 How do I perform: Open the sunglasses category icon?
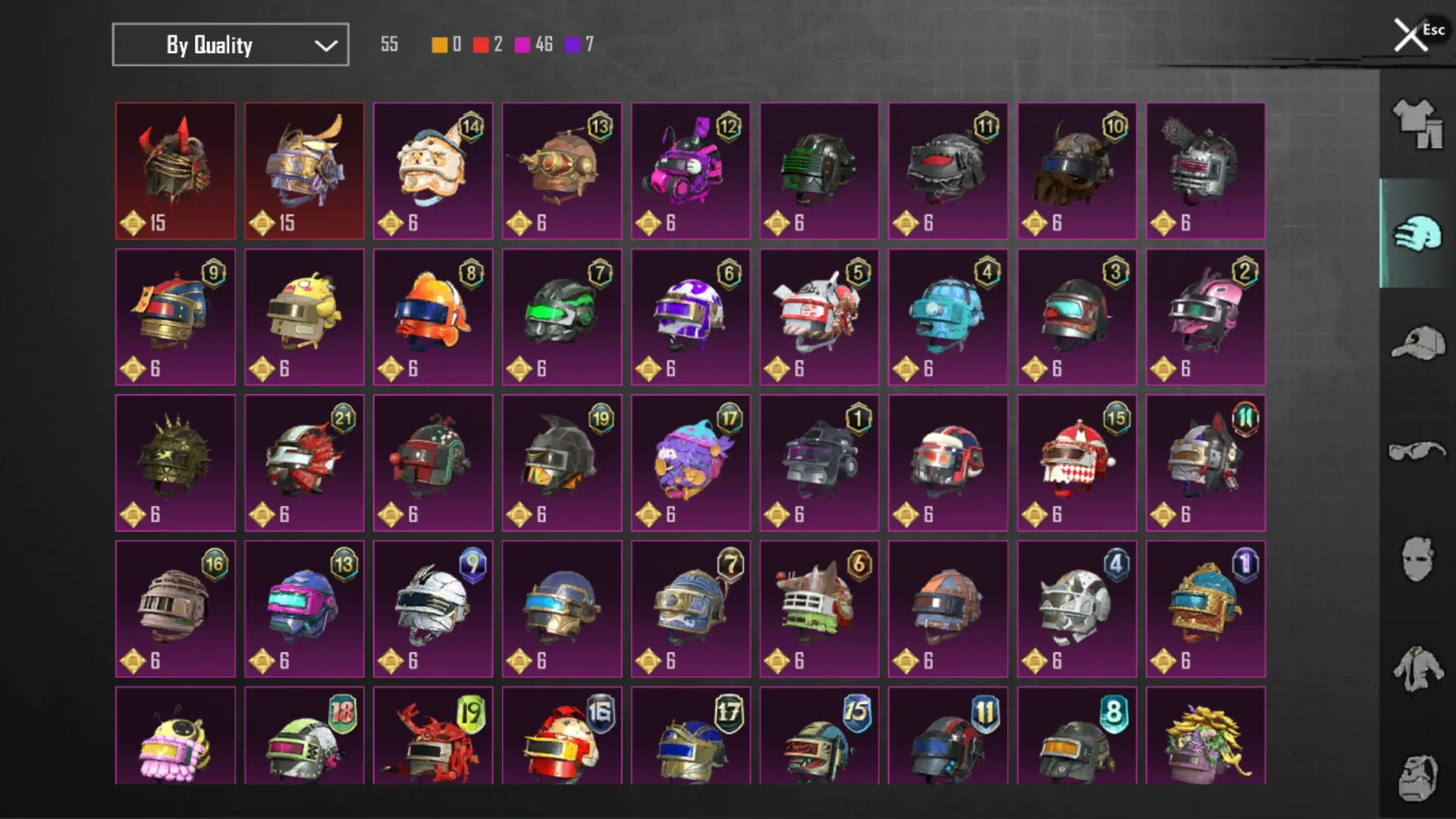(x=1417, y=451)
